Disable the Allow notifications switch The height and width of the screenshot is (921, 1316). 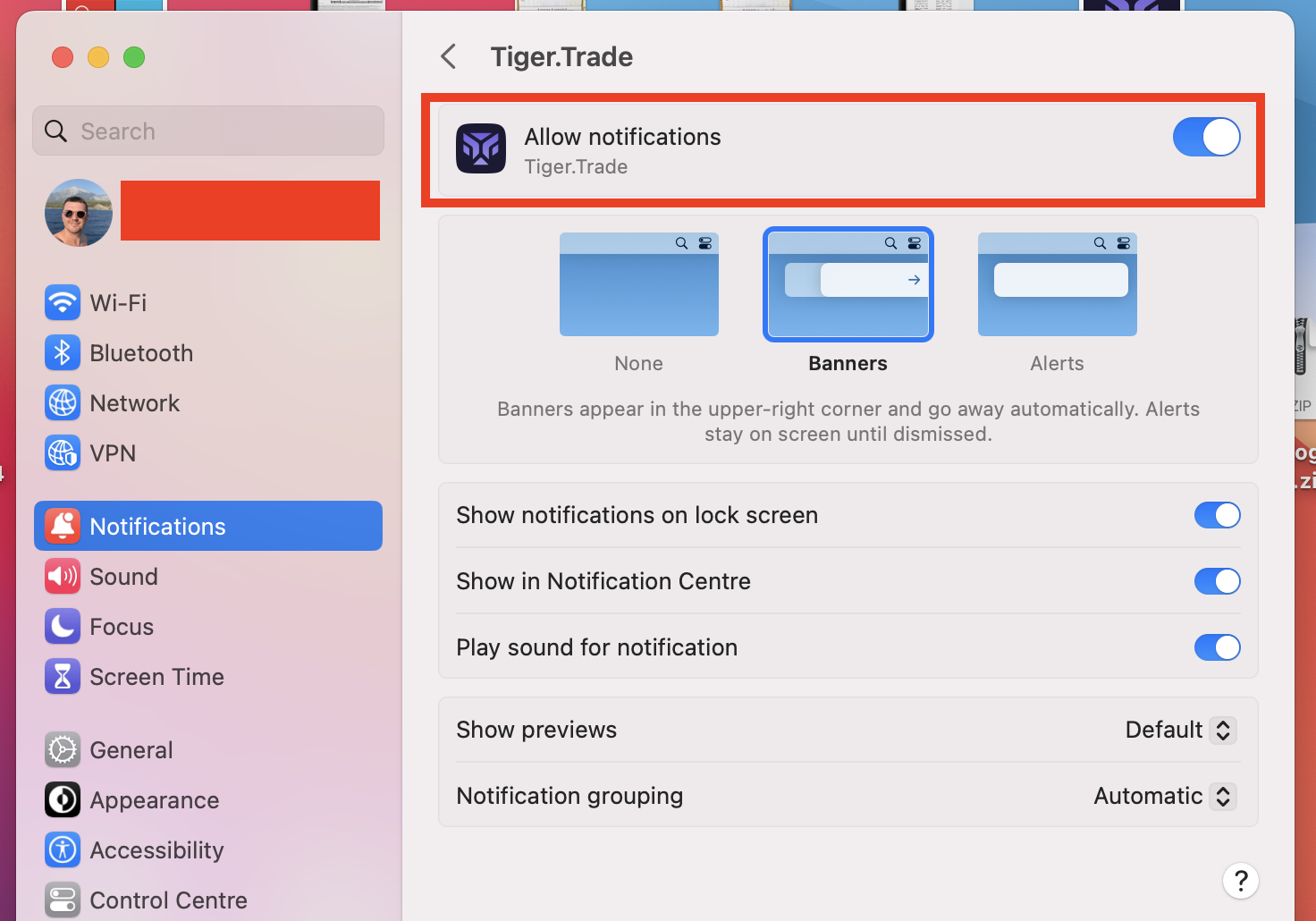tap(1206, 138)
